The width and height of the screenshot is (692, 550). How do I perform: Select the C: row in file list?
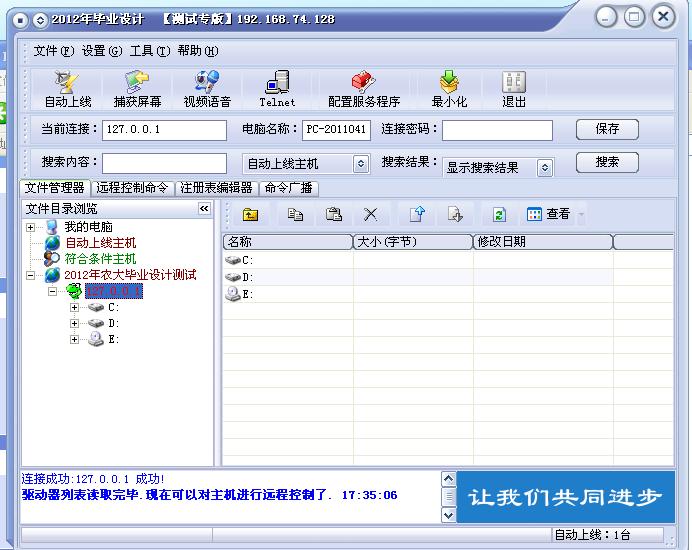(x=448, y=260)
